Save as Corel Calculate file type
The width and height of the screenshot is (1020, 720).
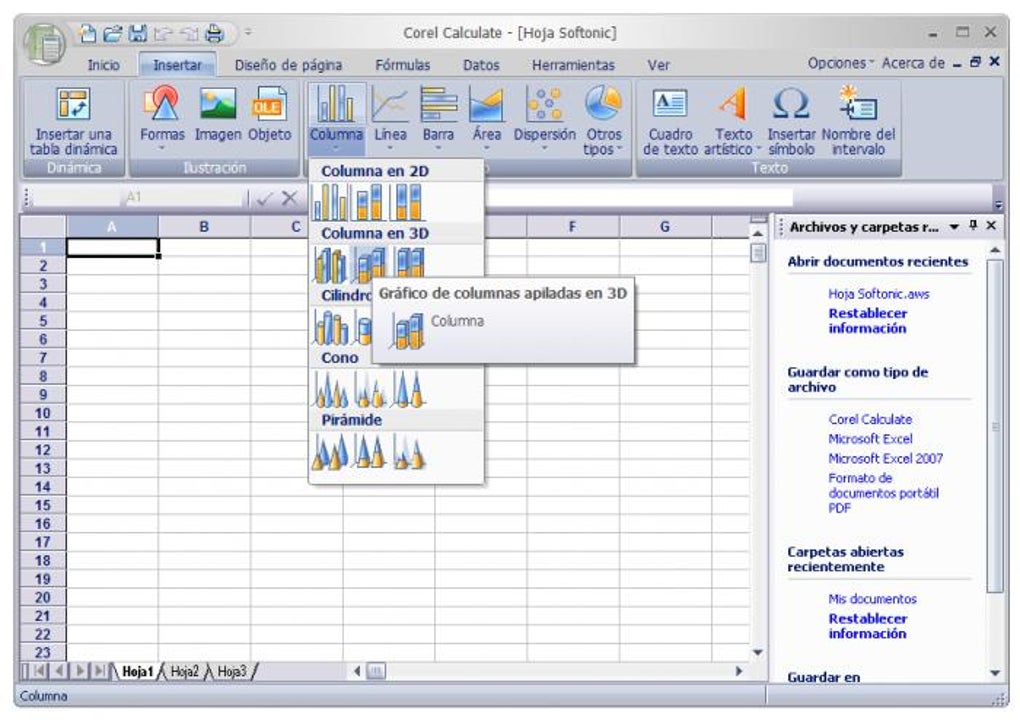[870, 420]
